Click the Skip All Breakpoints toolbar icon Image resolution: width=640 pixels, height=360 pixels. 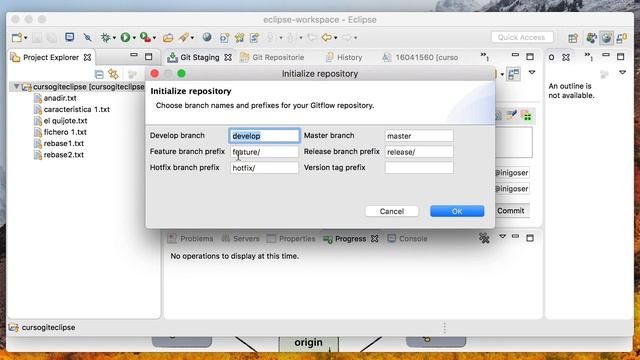click(x=87, y=38)
